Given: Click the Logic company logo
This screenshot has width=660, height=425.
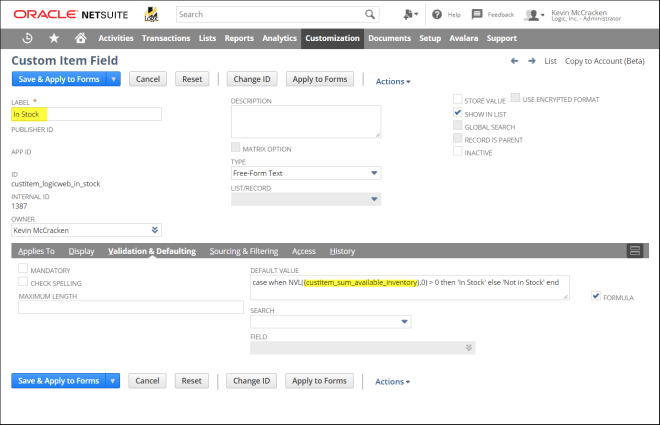Looking at the screenshot, I should [151, 15].
